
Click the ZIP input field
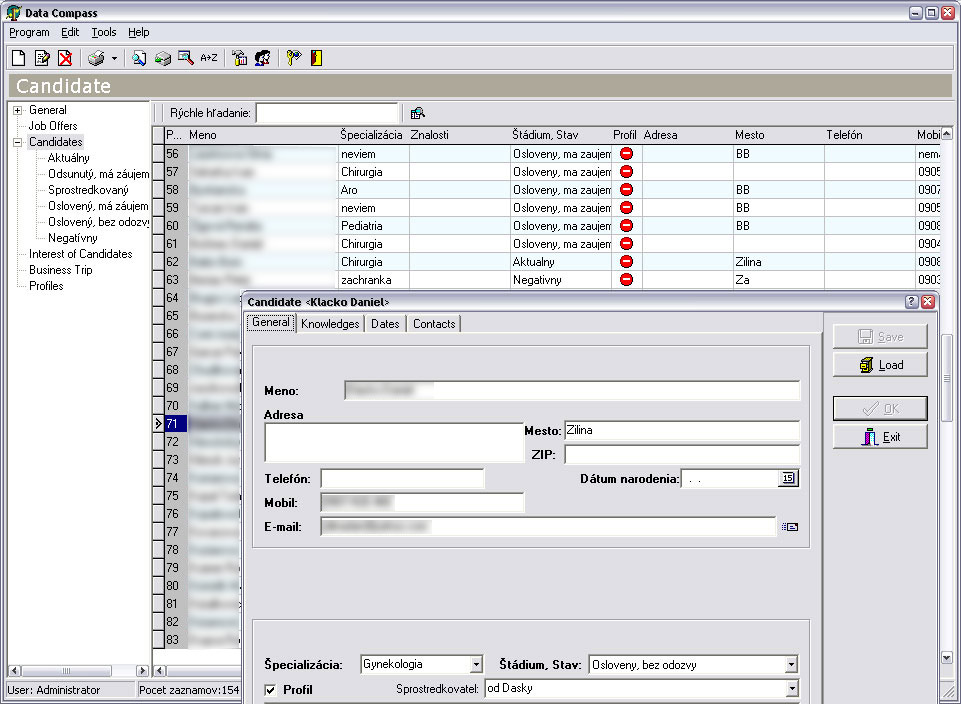(682, 455)
